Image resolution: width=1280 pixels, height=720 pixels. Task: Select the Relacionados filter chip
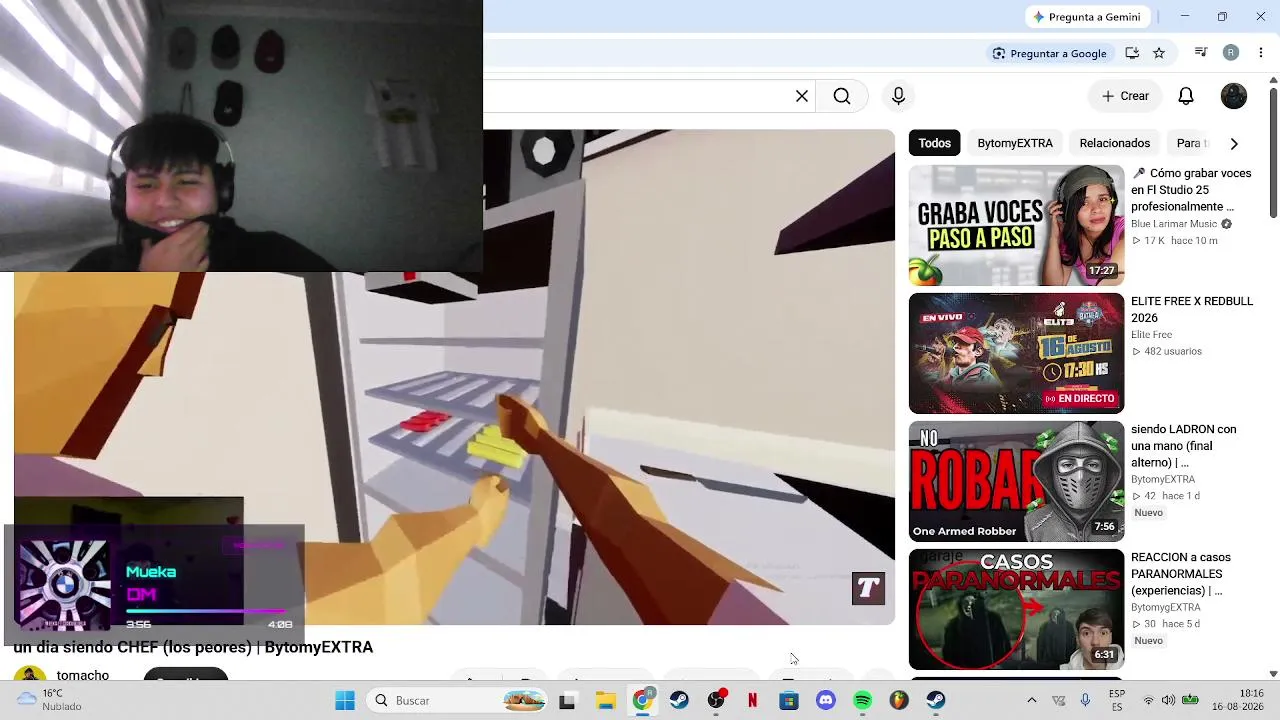(1115, 143)
